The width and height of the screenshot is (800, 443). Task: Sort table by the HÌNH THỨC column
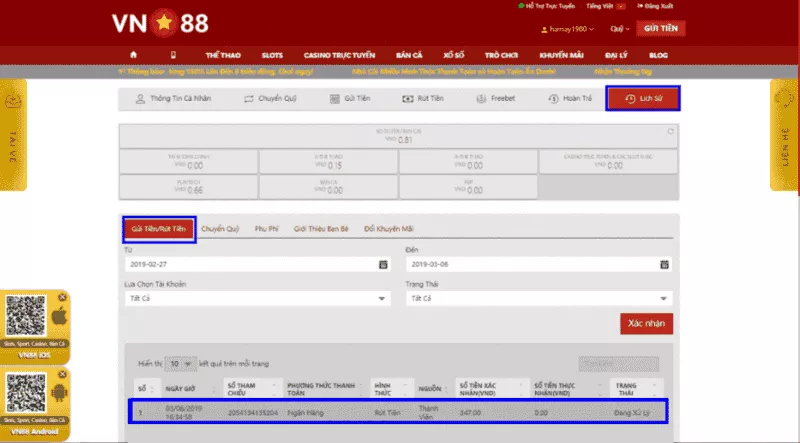(391, 389)
